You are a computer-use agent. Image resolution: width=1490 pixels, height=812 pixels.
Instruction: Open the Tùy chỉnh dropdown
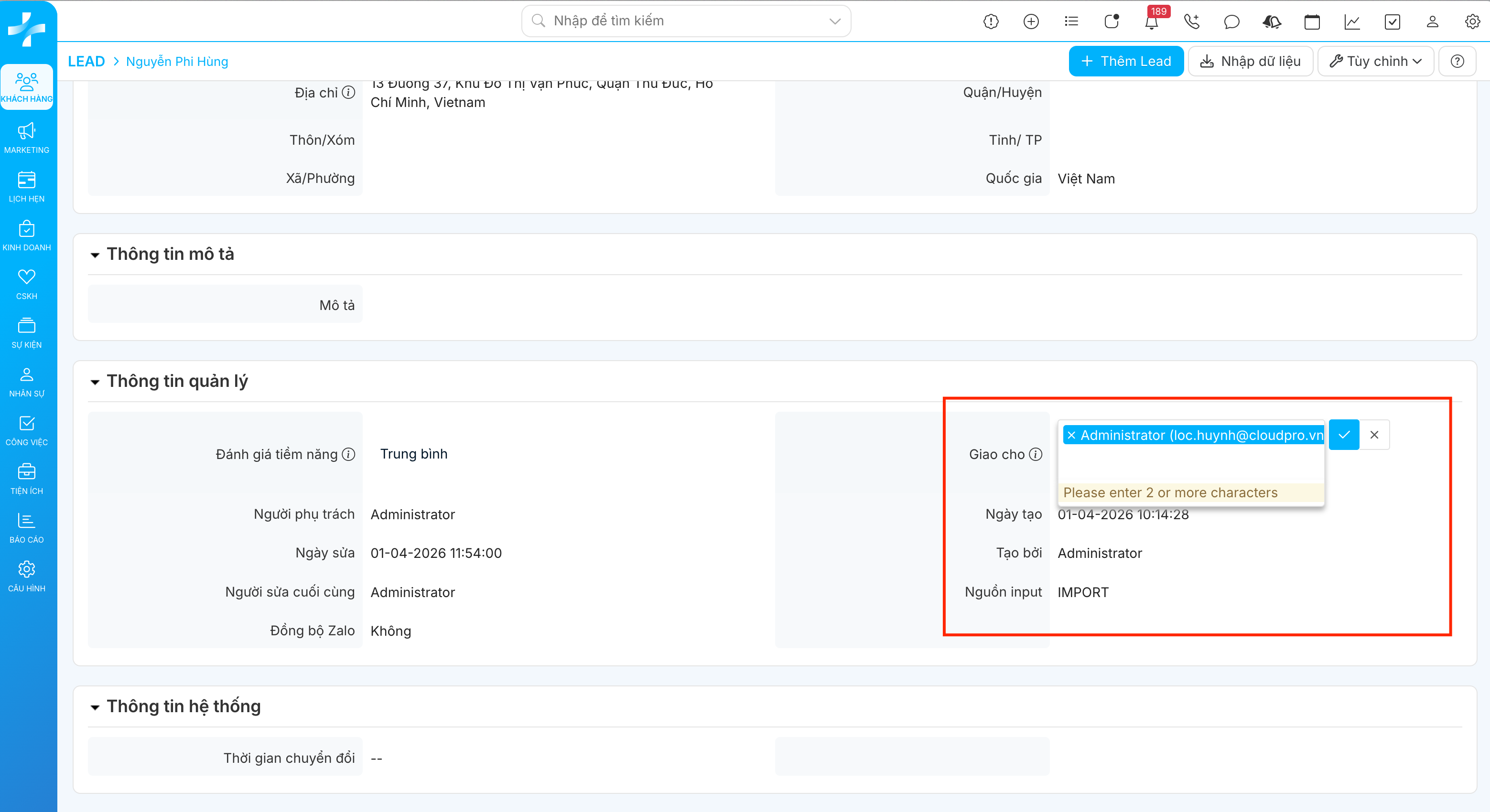1375,61
